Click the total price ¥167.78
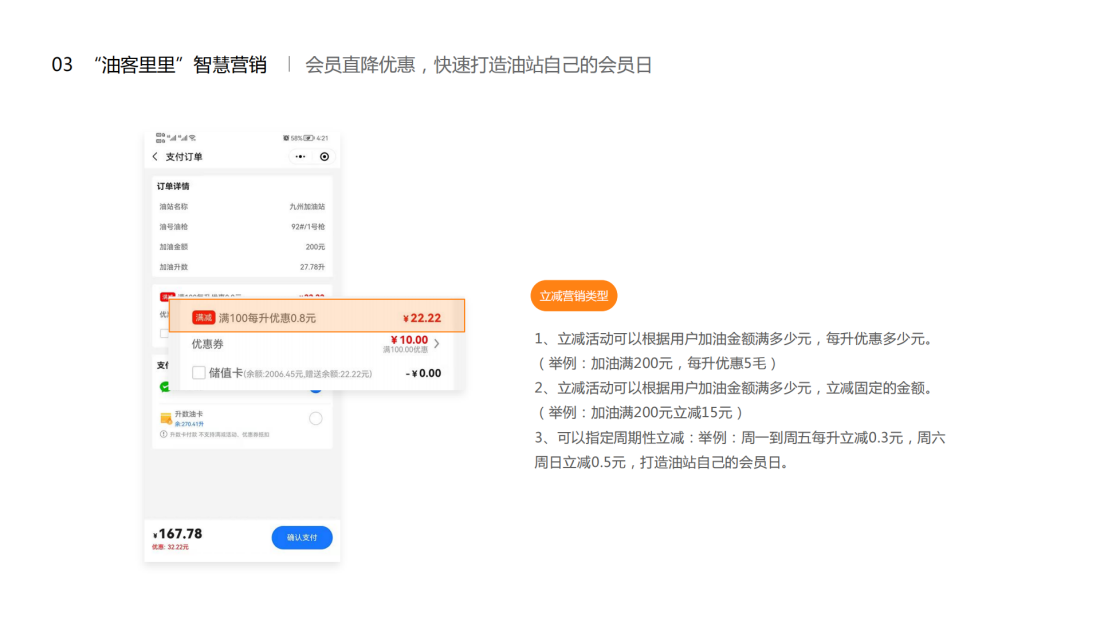Image resolution: width=1100 pixels, height=618 pixels. point(177,534)
